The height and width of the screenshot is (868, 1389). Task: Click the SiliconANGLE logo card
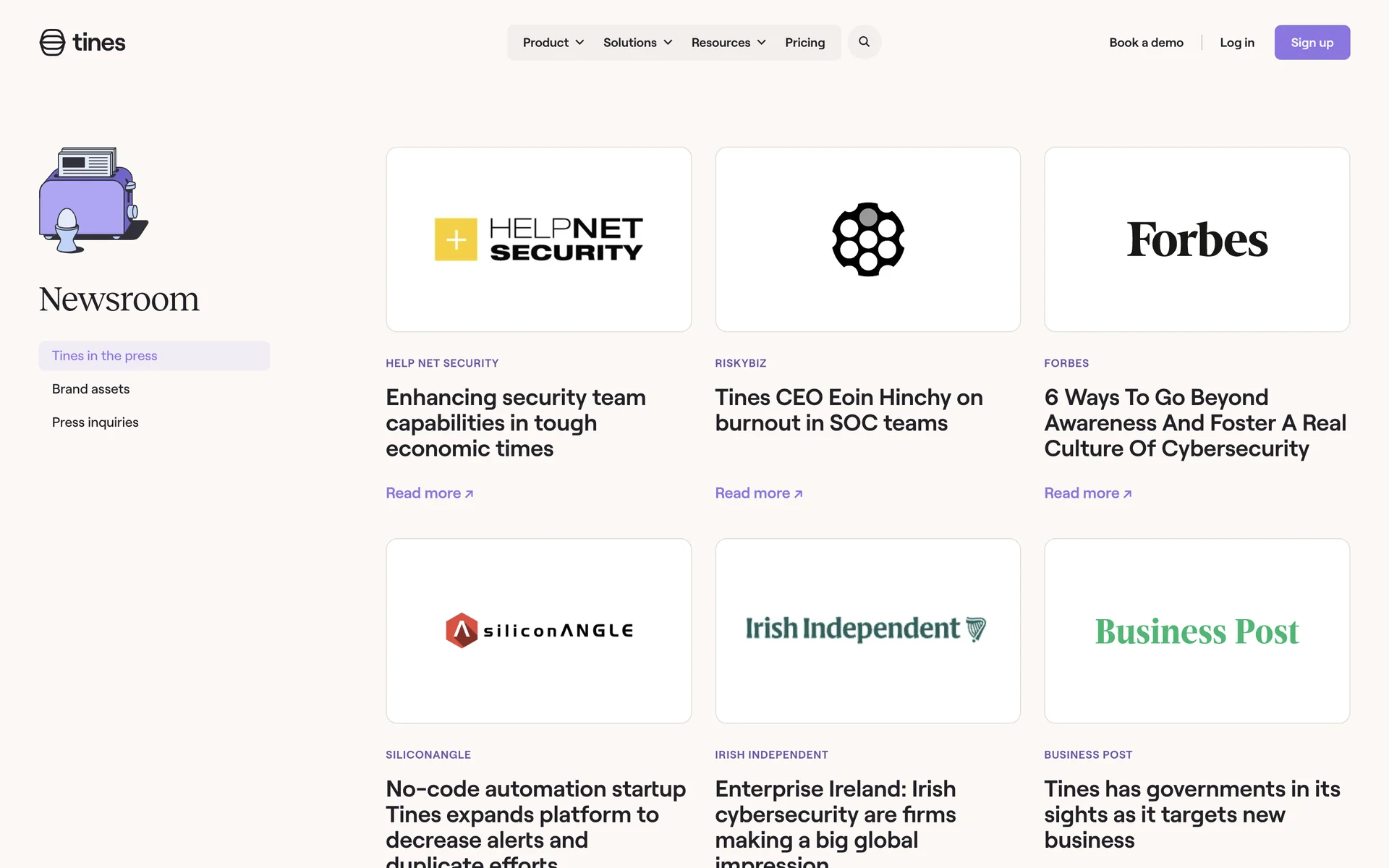tap(538, 631)
